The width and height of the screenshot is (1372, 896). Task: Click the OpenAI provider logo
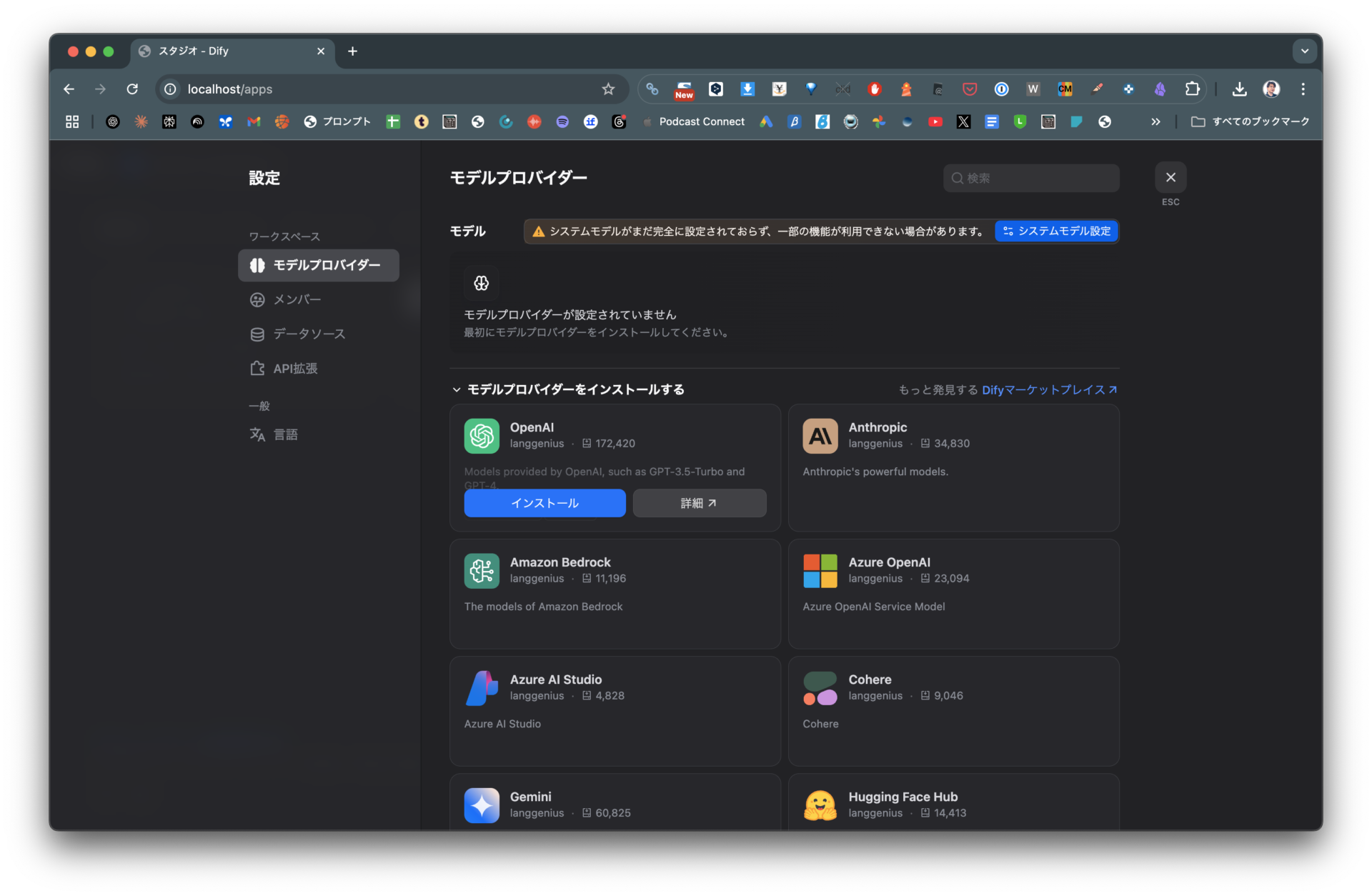[482, 436]
